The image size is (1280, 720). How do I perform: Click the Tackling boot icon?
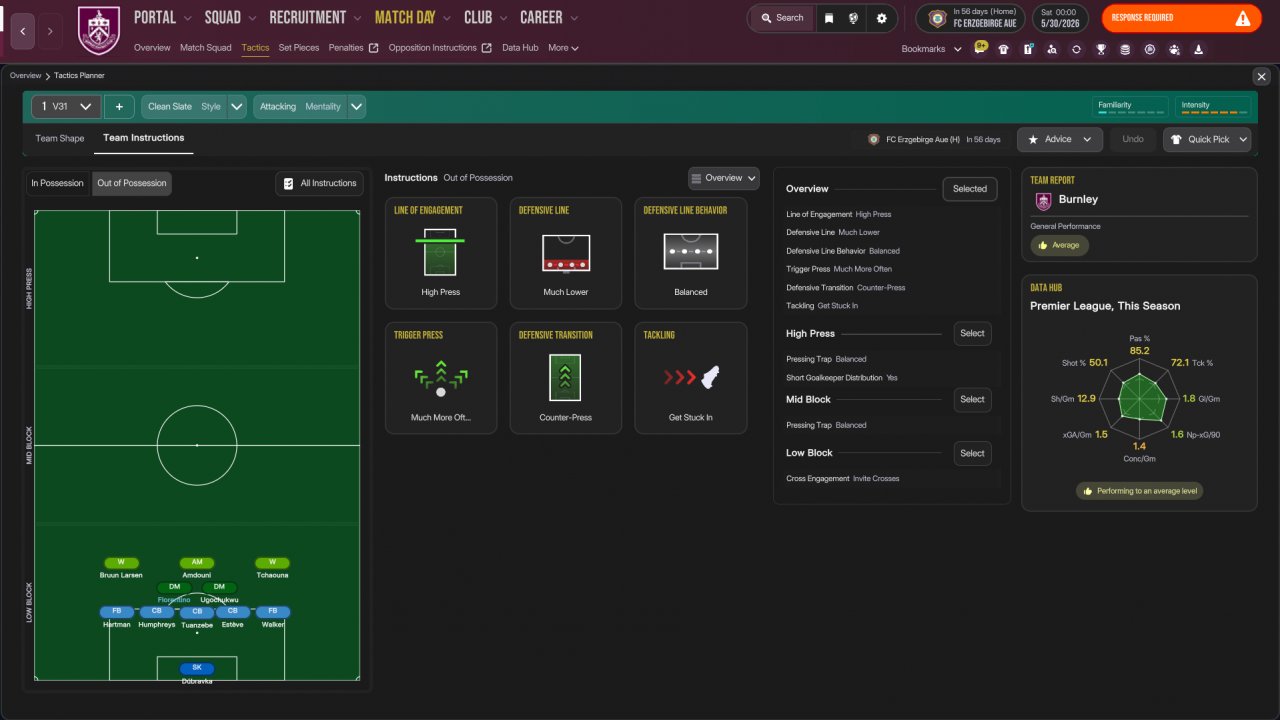tap(691, 378)
